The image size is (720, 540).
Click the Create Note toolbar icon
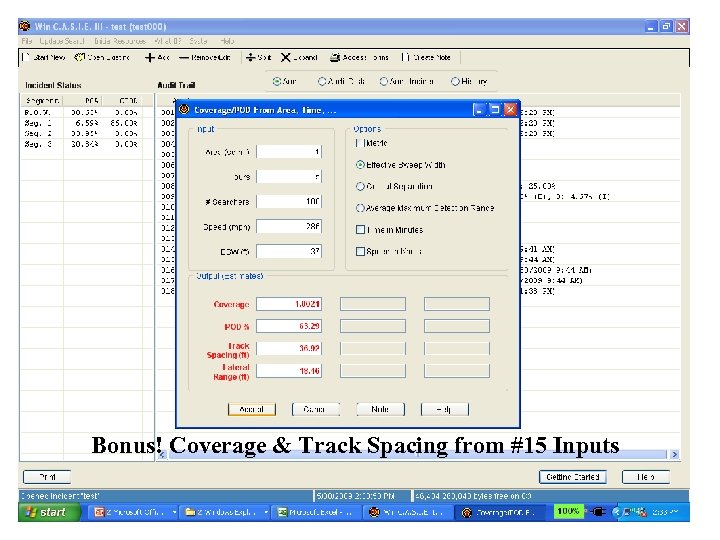click(405, 57)
